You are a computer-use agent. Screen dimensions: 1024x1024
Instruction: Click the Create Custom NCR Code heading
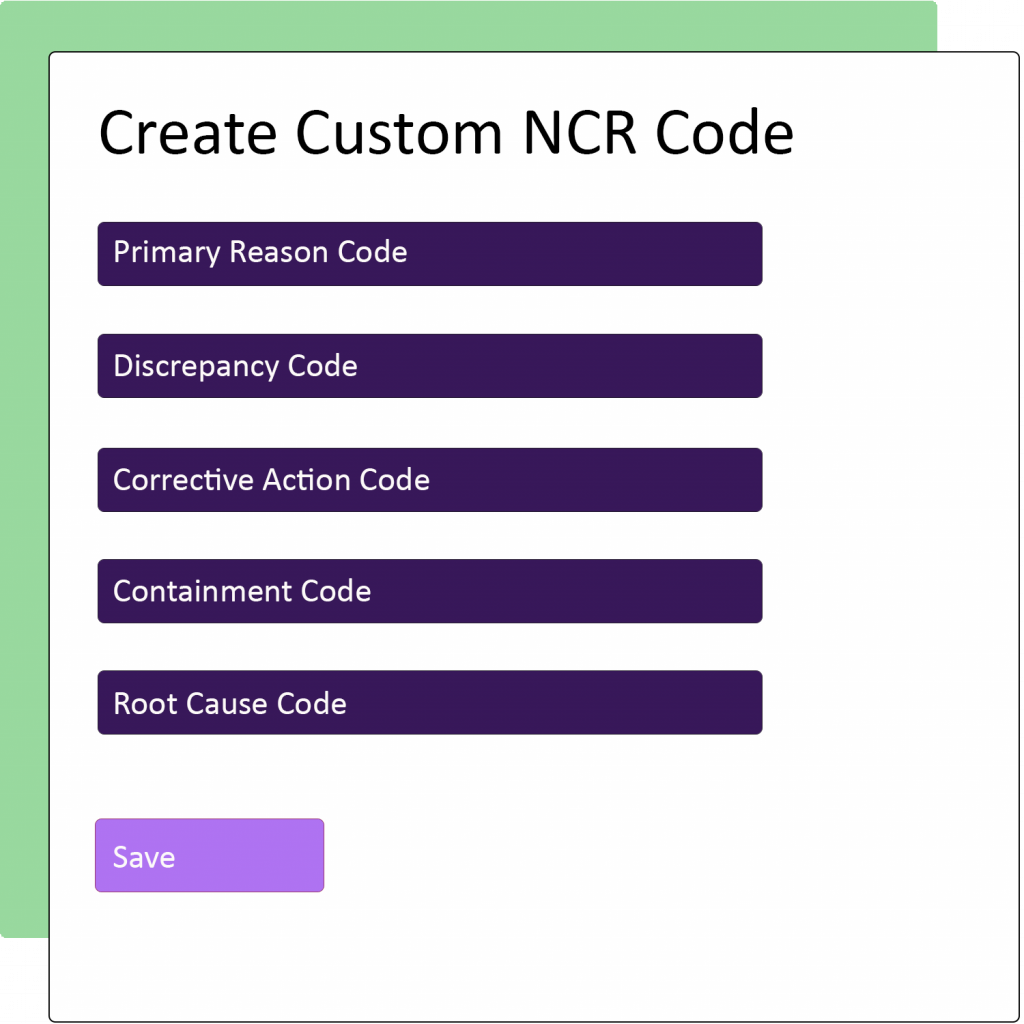point(446,133)
